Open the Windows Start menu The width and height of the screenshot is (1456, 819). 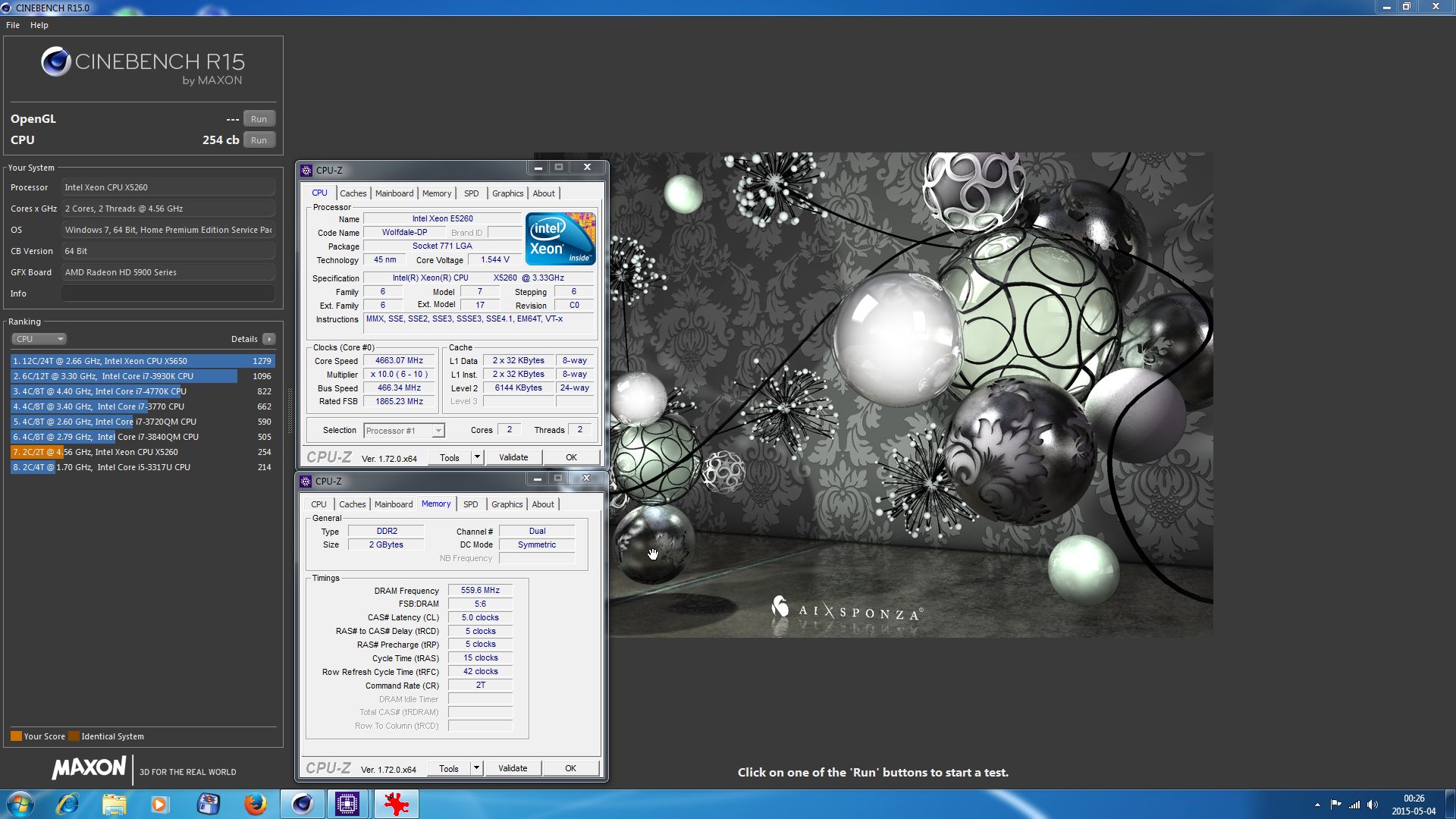pyautogui.click(x=20, y=804)
